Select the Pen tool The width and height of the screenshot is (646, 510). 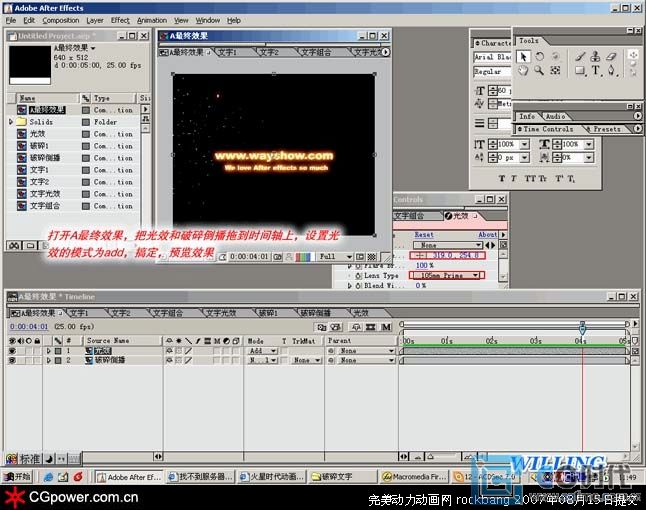[x=612, y=71]
